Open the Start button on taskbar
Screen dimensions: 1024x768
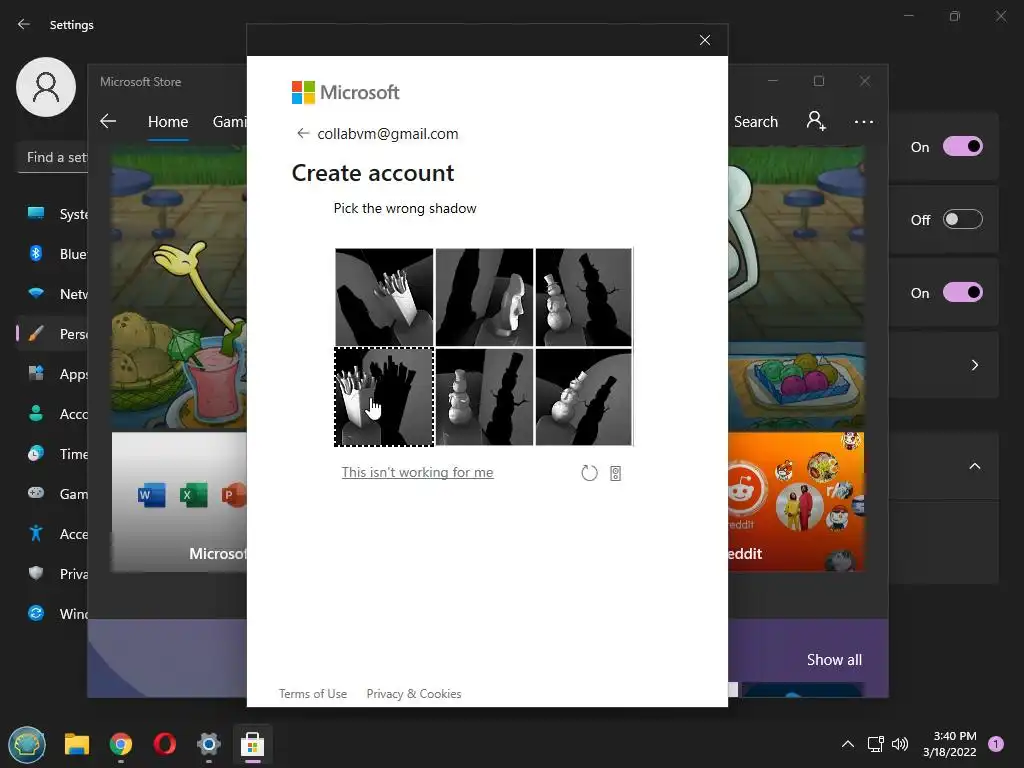coord(27,744)
